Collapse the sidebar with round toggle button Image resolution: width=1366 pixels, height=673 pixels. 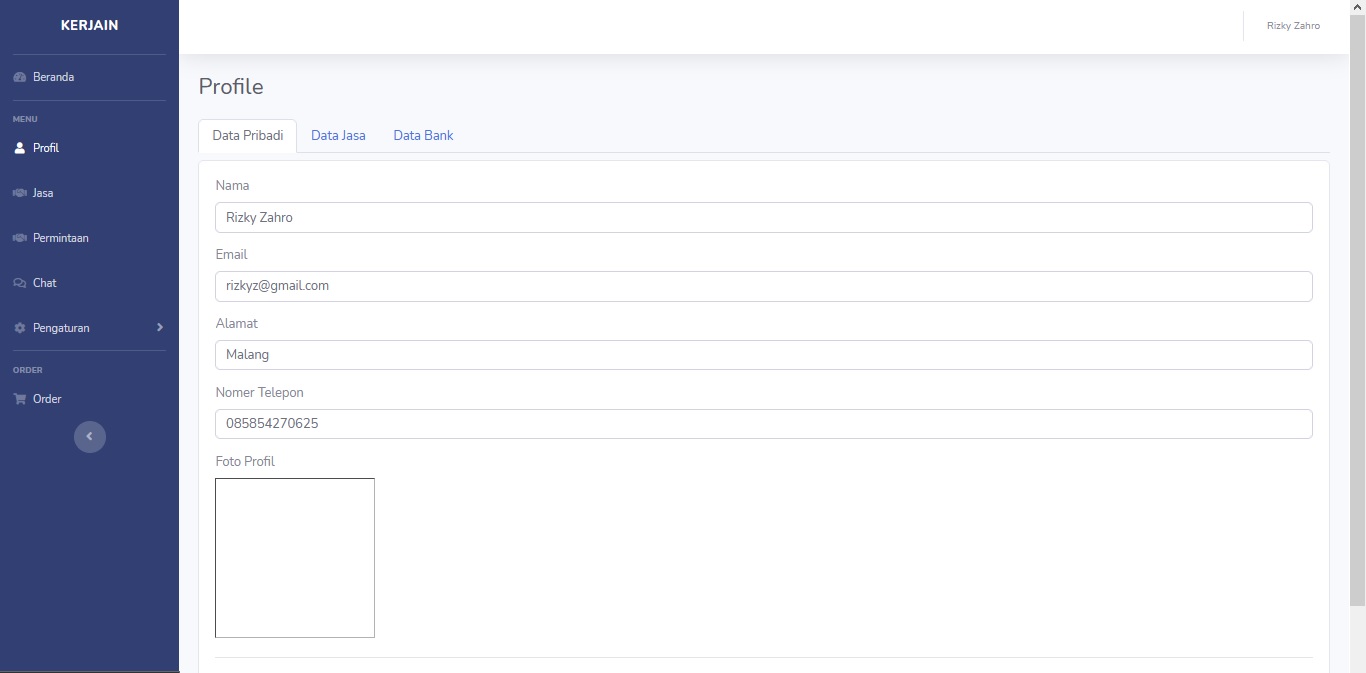tap(90, 436)
